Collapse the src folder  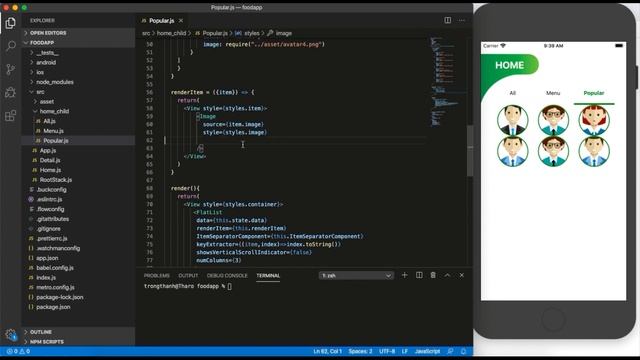click(x=78, y=92)
